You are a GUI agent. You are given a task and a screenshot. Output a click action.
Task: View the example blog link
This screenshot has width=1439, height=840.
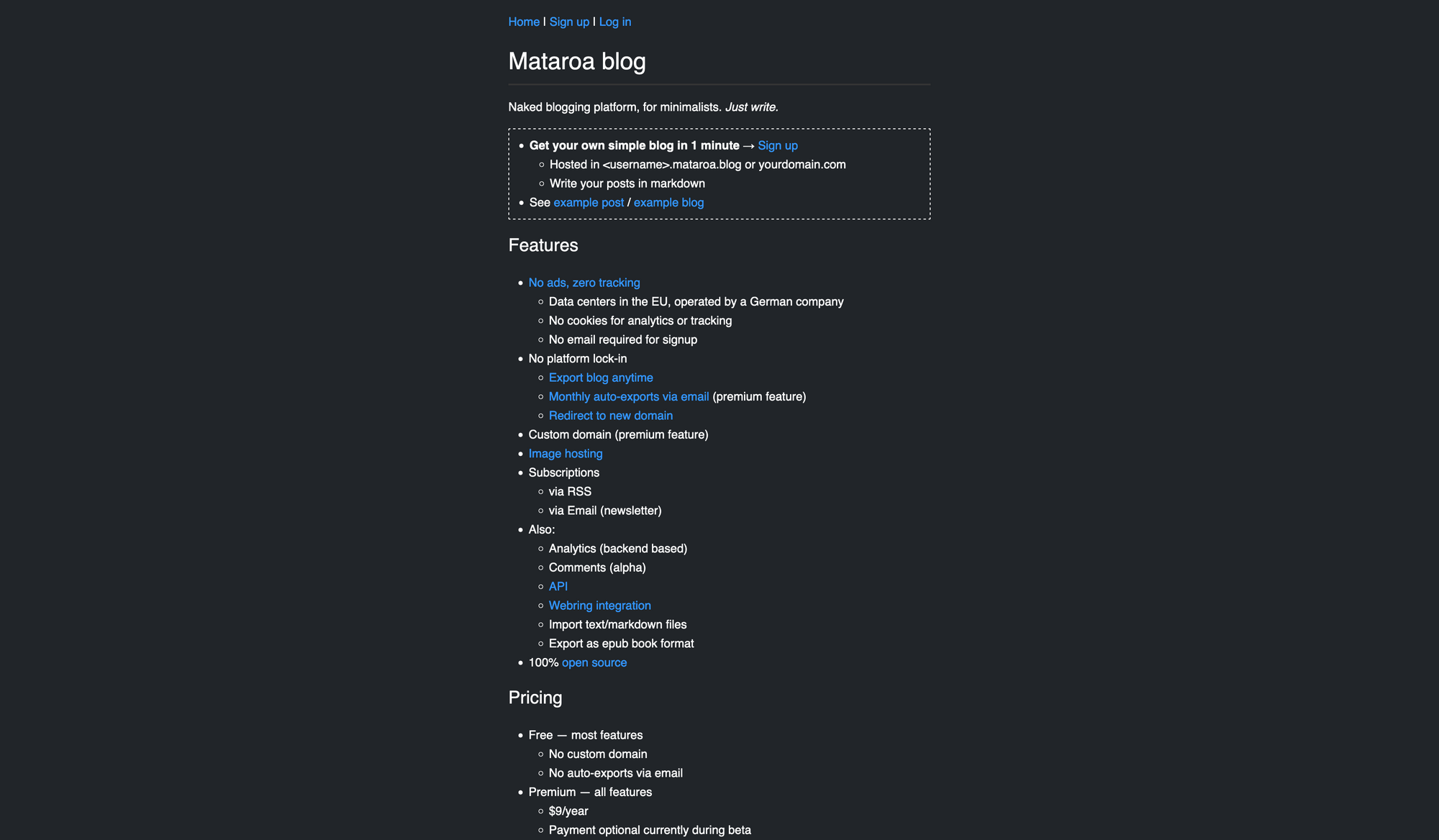(668, 203)
